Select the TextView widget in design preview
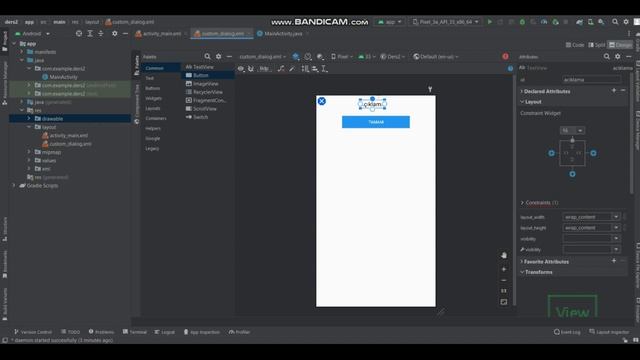Screen dimensions: 640x360 coord(372,104)
